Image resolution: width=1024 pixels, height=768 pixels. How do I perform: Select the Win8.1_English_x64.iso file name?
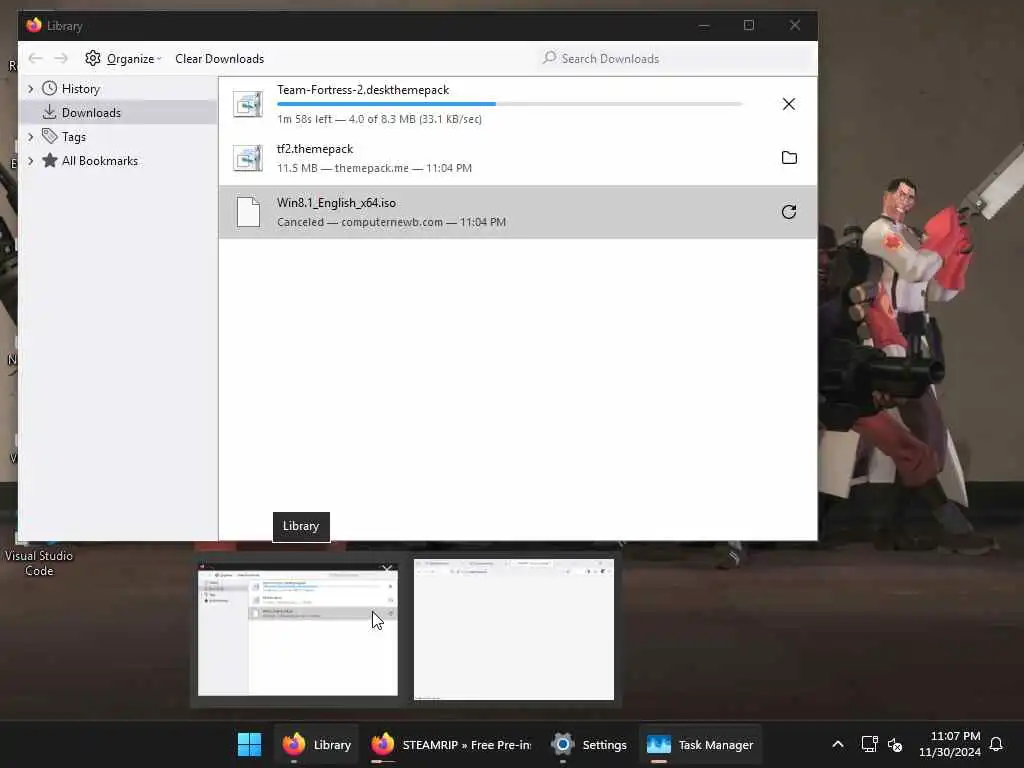pos(336,203)
